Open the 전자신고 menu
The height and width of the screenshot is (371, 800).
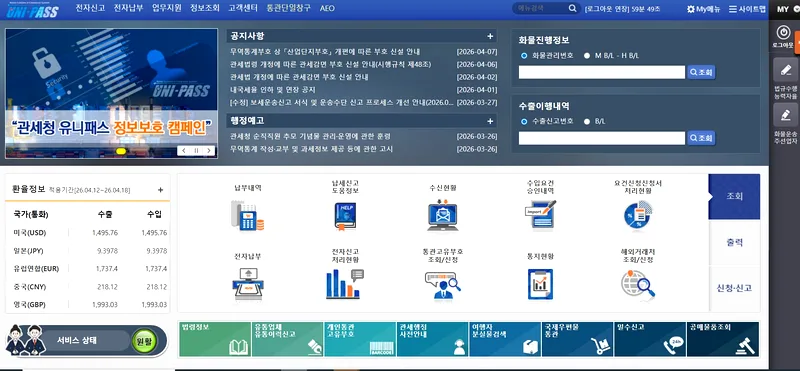[90, 8]
